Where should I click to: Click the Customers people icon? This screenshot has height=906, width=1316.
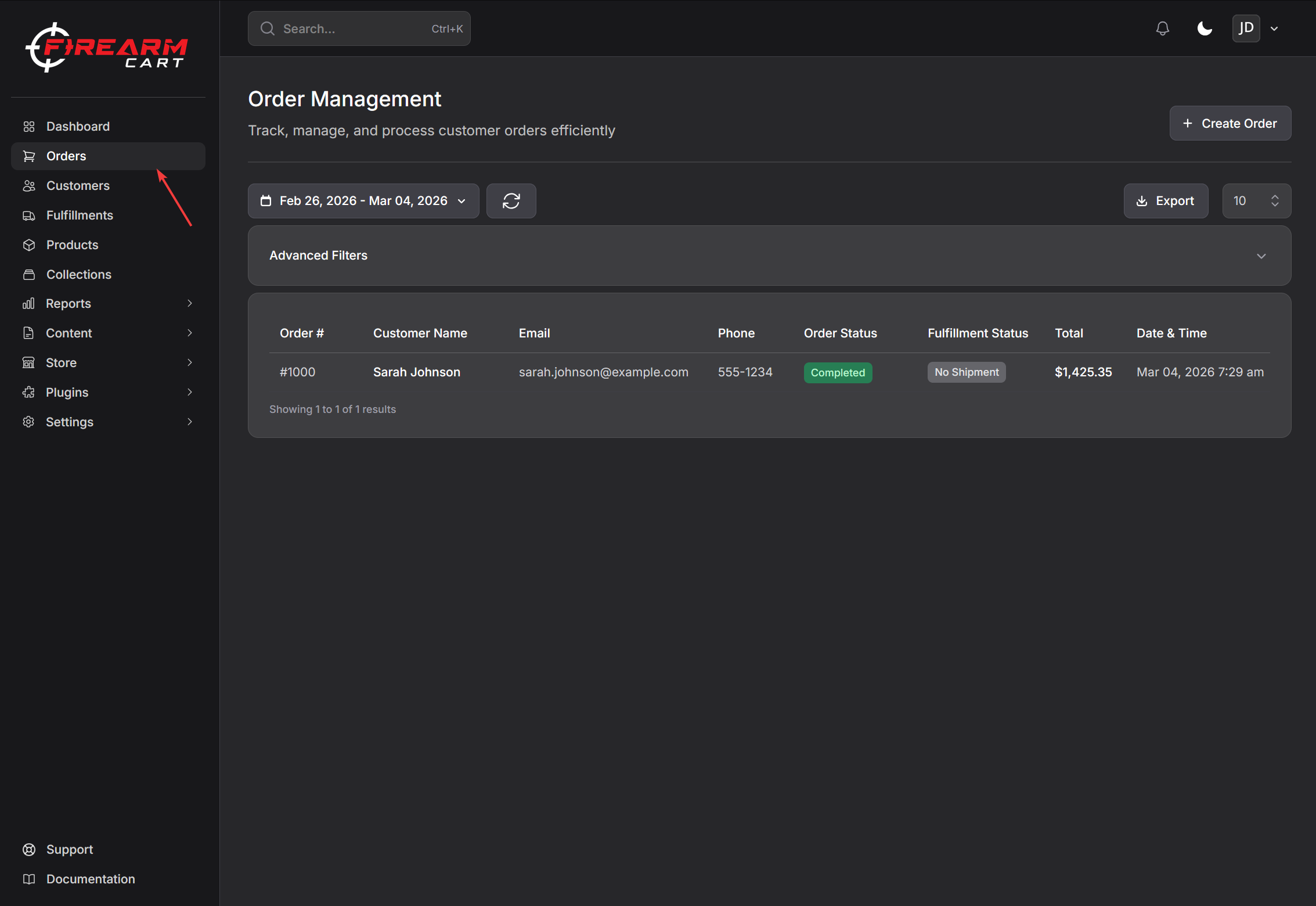[29, 186]
